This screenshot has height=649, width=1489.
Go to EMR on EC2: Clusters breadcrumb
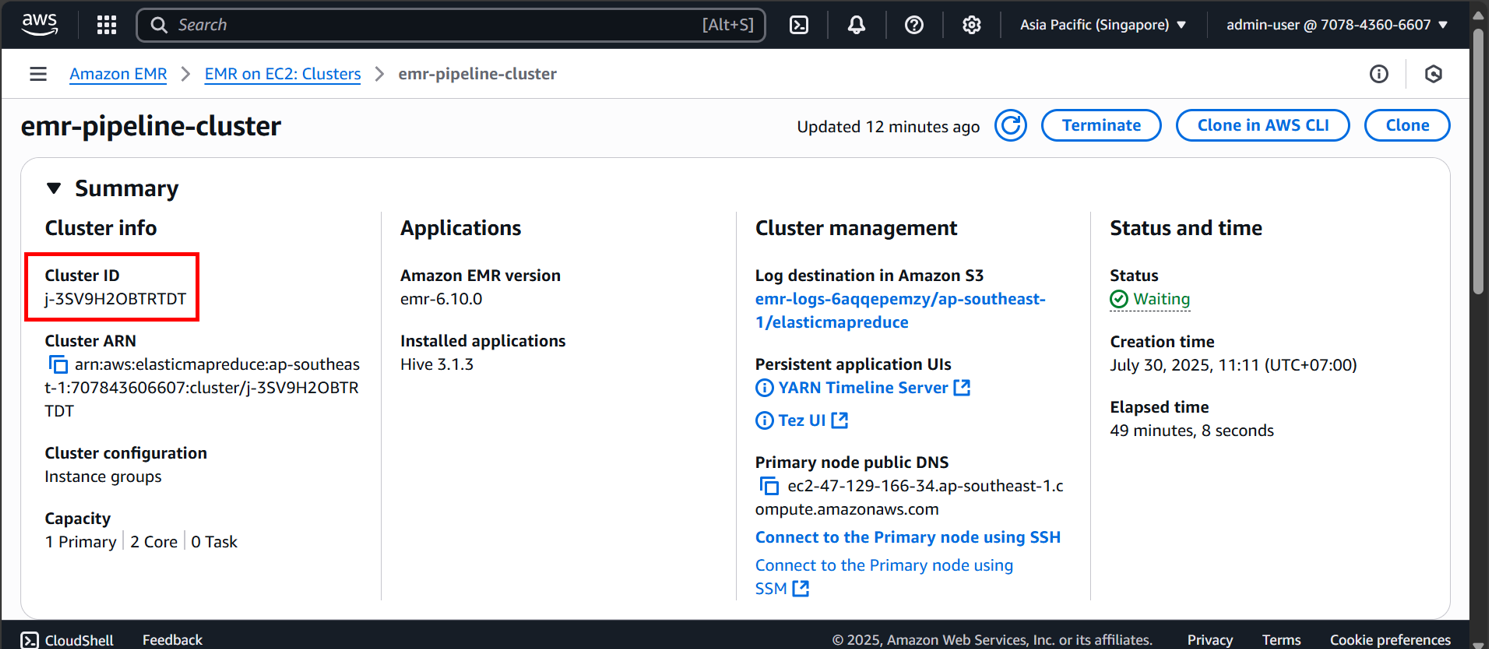tap(282, 74)
